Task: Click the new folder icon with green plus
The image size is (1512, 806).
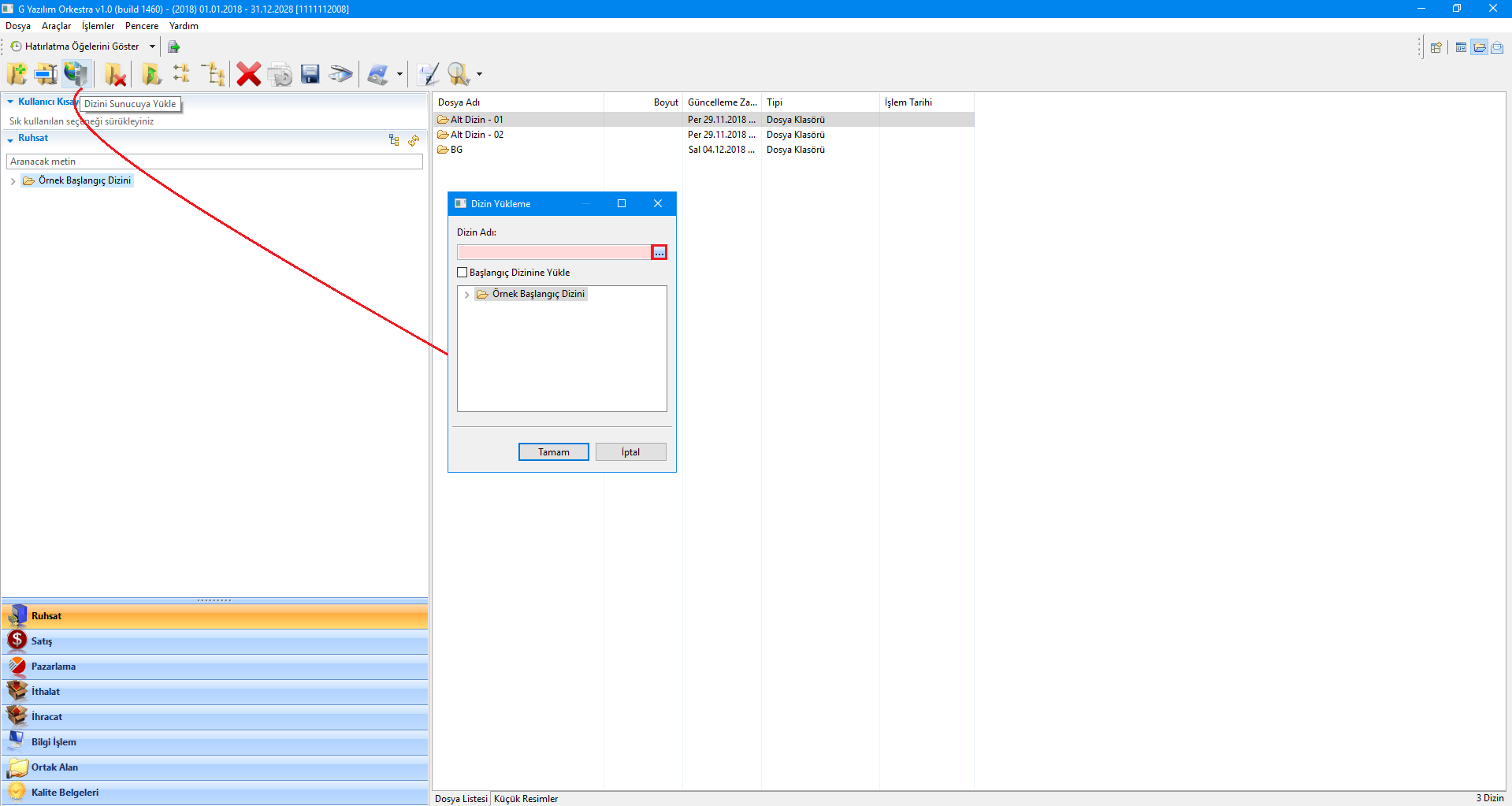Action: pyautogui.click(x=17, y=74)
